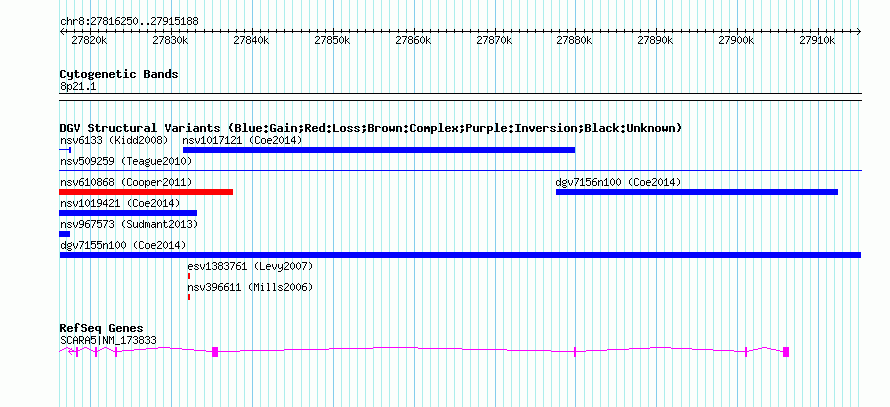Image resolution: width=890 pixels, height=407 pixels.
Task: Open the nsv509259 (Teague2010) label
Action: pyautogui.click(x=126, y=161)
